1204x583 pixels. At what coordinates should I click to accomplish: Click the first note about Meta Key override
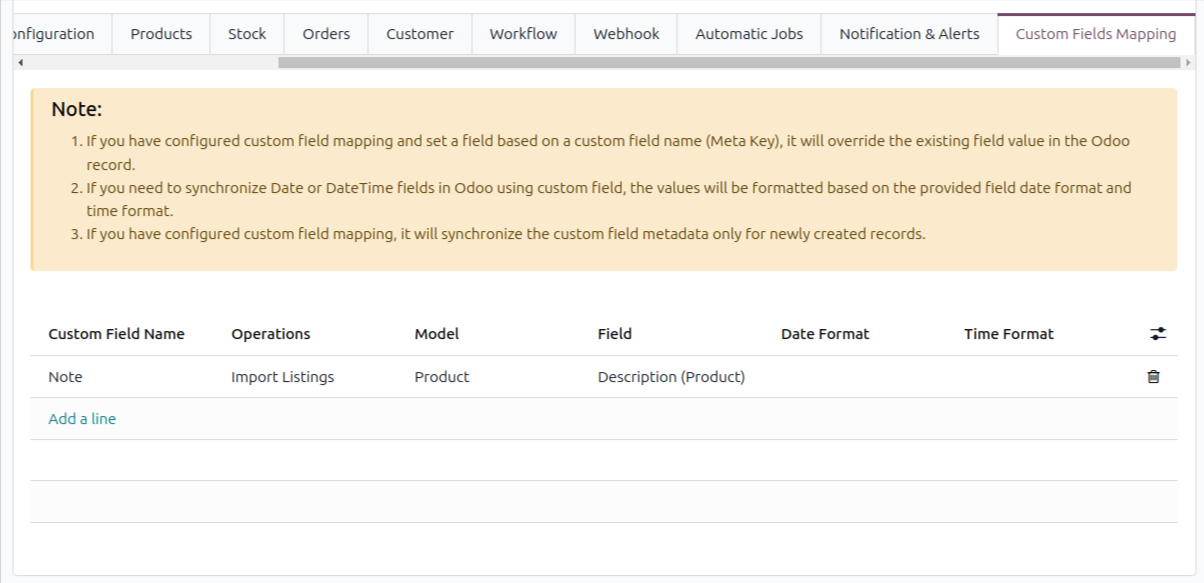(x=608, y=153)
